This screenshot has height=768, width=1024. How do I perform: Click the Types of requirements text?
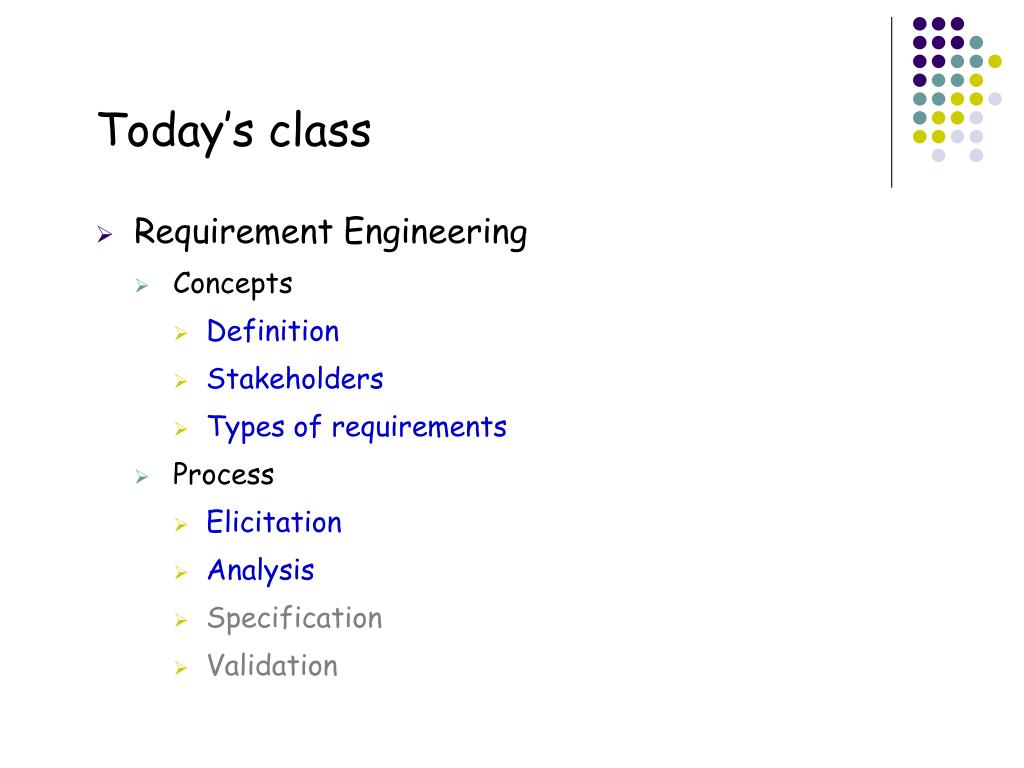(x=357, y=428)
